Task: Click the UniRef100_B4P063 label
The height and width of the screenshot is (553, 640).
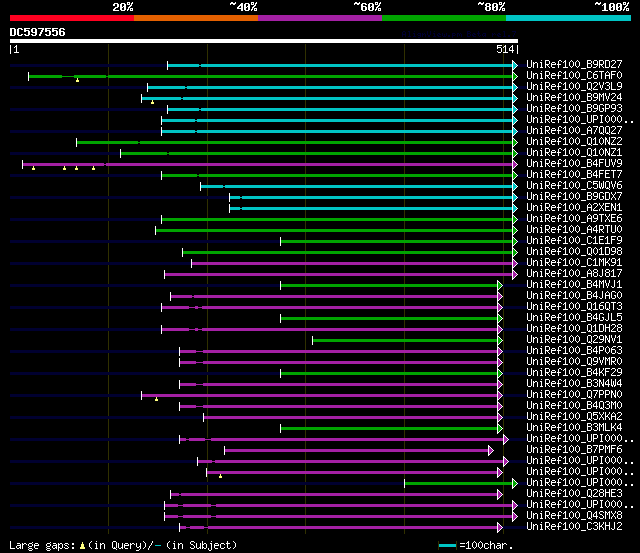Action: 574,351
